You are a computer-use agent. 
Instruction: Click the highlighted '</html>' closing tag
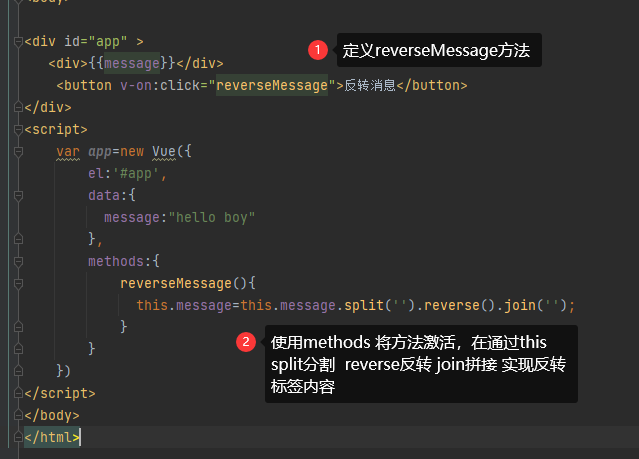(52, 437)
